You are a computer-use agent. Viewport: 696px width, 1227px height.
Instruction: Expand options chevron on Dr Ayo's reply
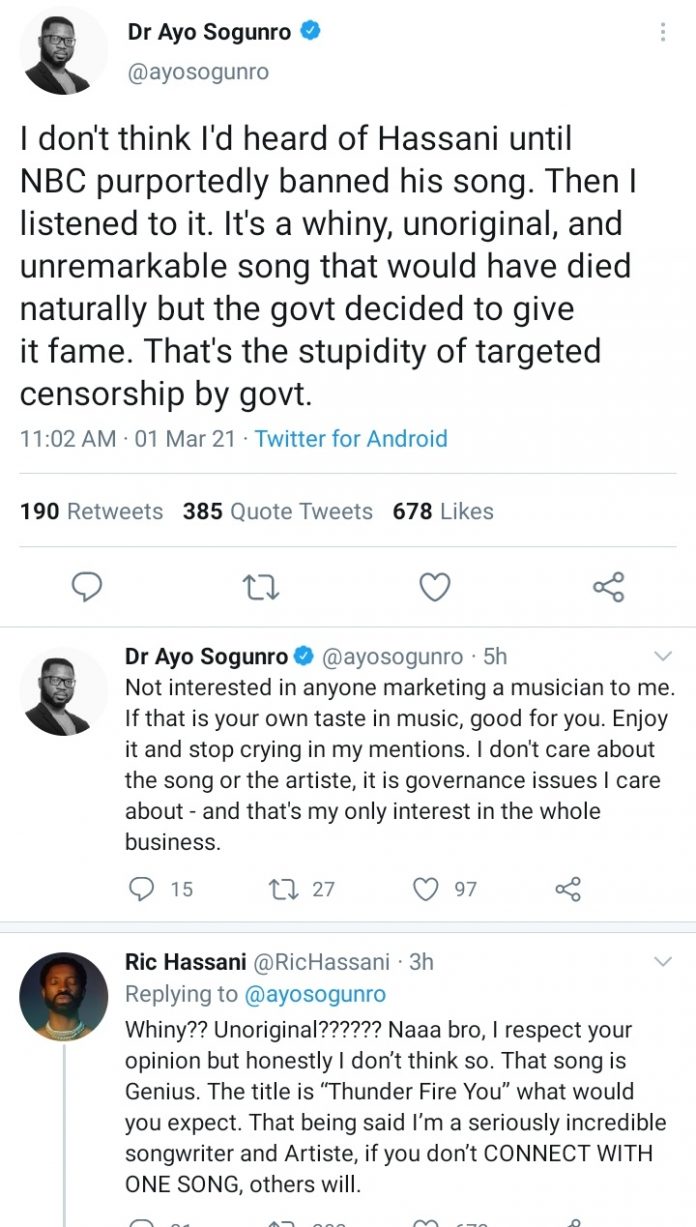662,656
